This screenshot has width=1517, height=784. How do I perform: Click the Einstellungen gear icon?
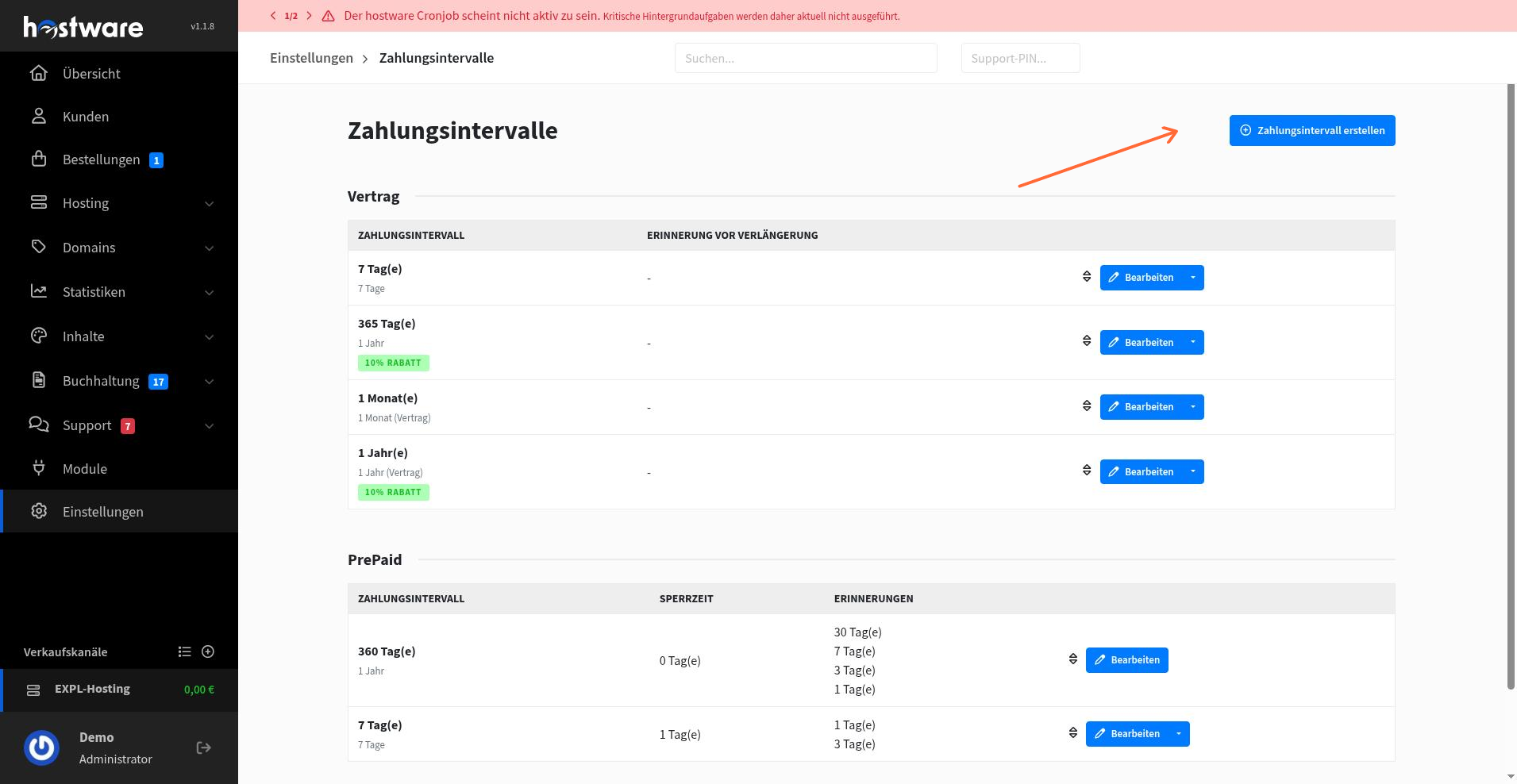point(38,511)
